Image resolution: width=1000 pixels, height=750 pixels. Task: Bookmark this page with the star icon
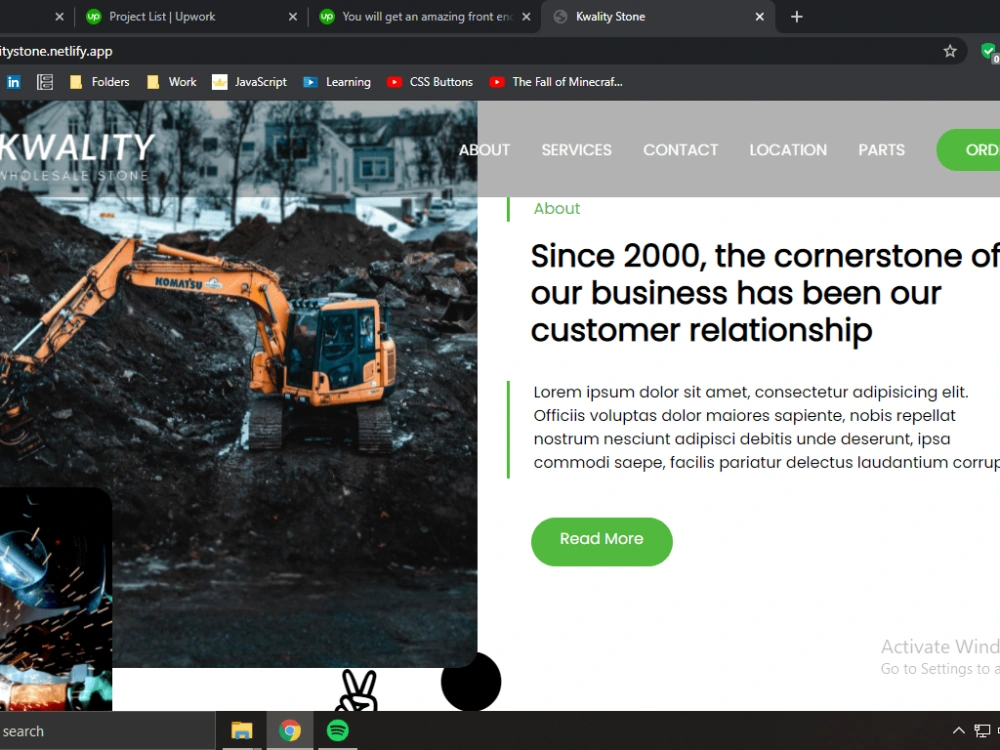click(x=950, y=51)
